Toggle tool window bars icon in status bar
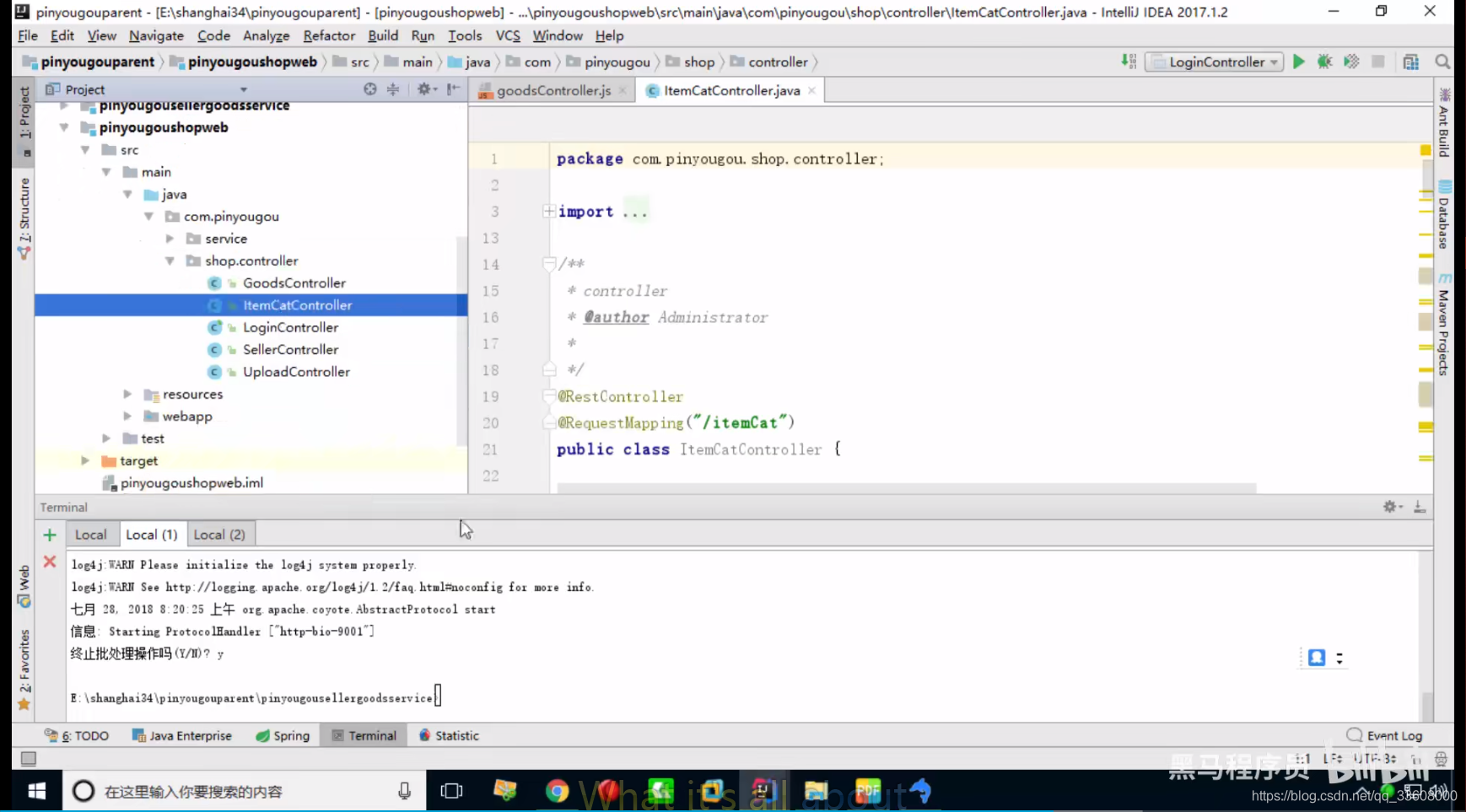 click(x=29, y=758)
